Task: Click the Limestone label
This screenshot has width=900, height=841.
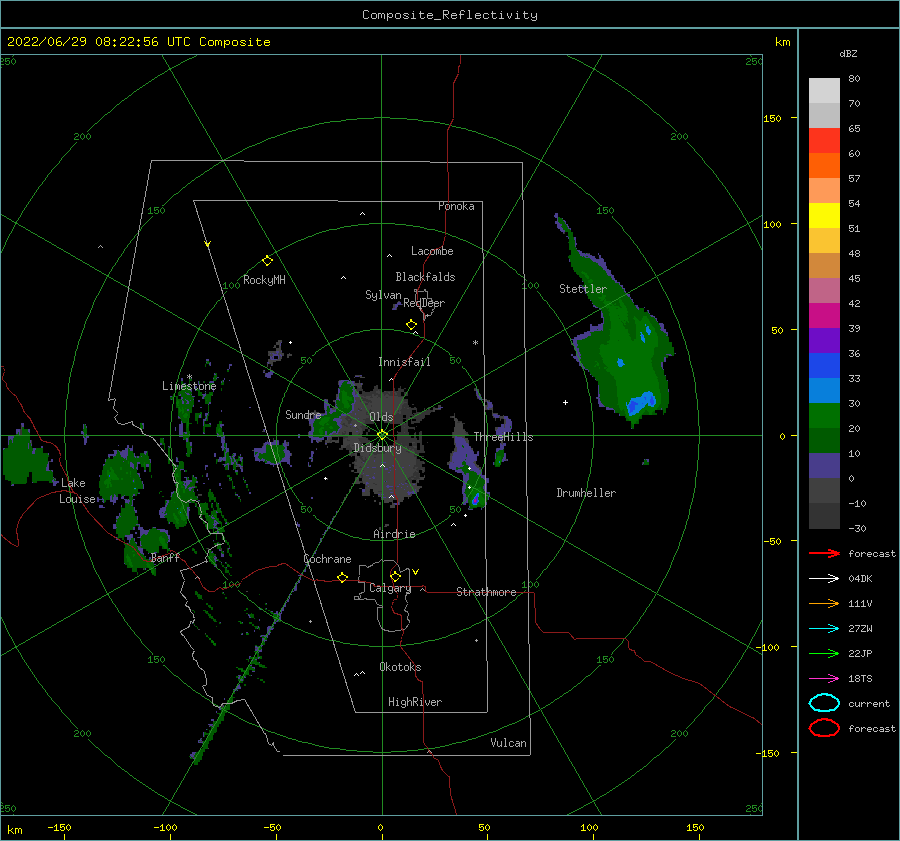Action: point(189,386)
